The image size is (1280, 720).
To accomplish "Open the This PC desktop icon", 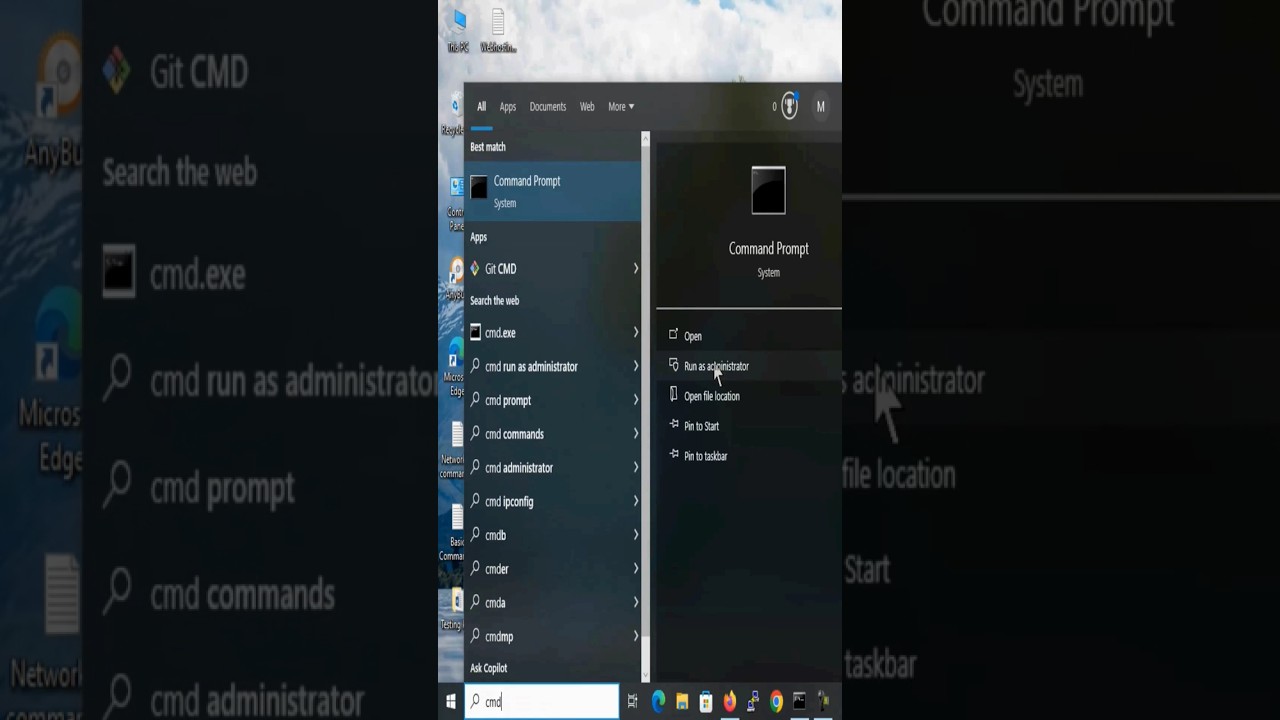I will 459,31.
